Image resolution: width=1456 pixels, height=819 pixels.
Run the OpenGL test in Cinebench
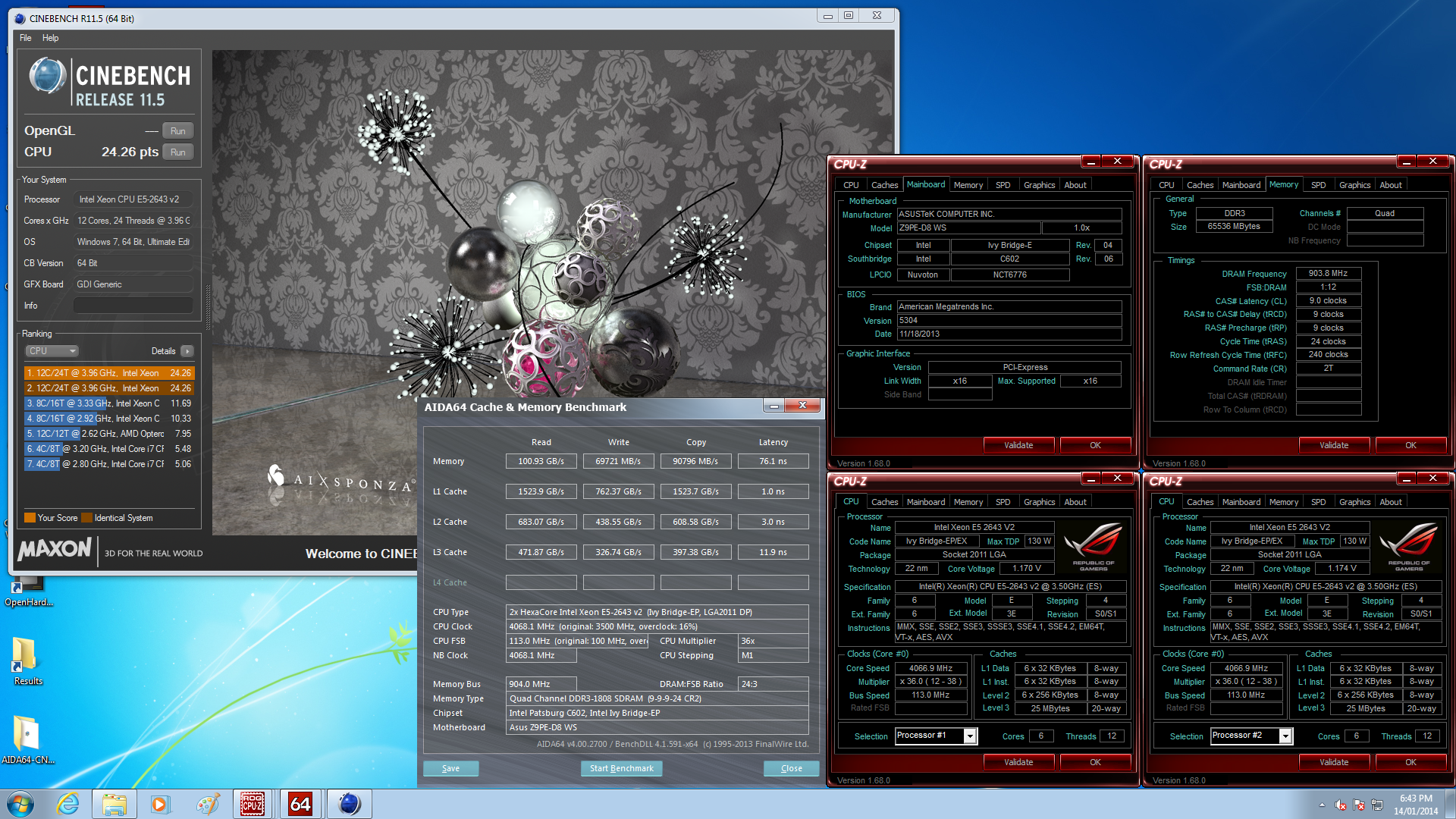(x=177, y=131)
